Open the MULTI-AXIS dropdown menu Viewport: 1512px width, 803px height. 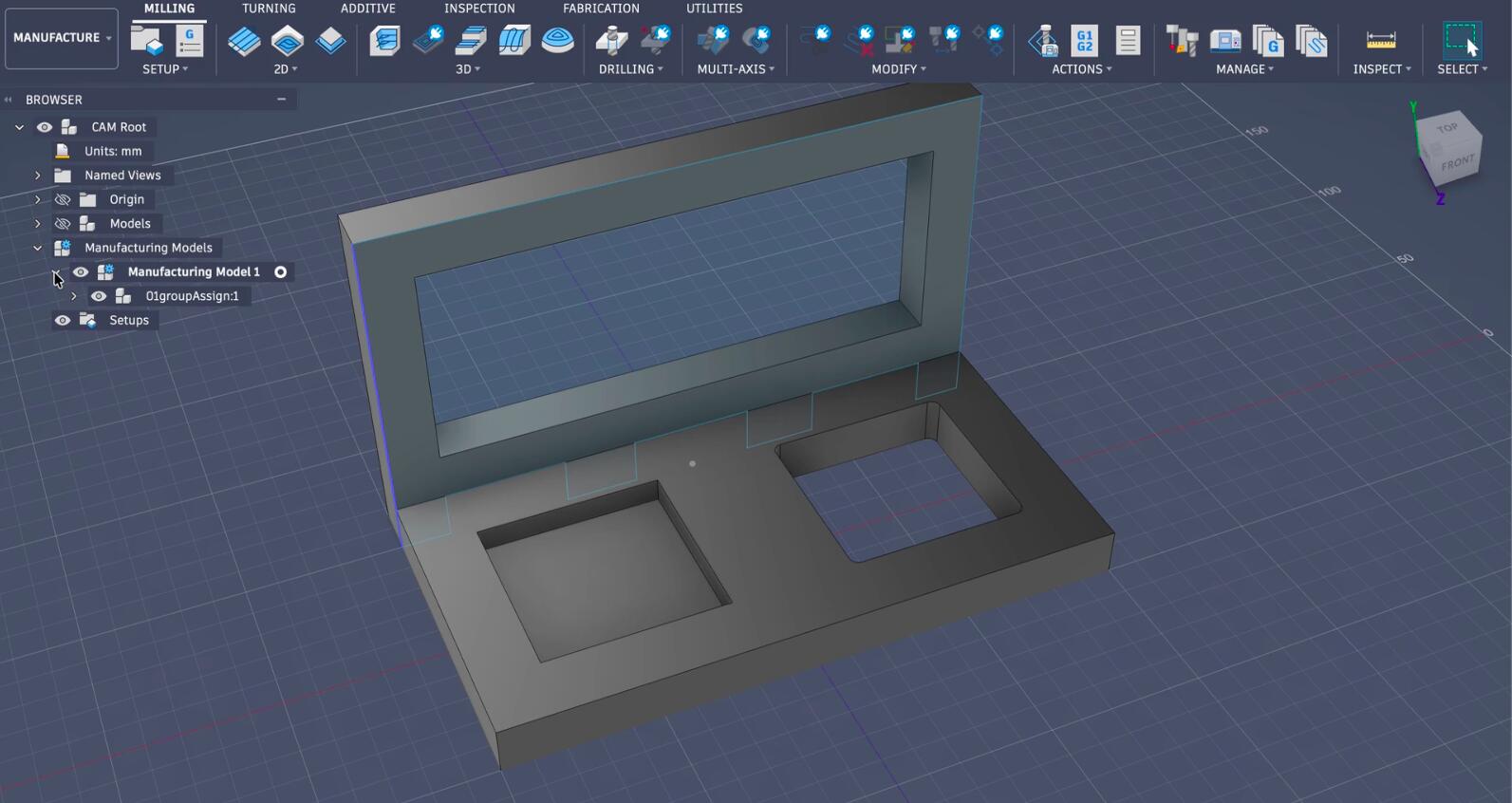coord(736,69)
